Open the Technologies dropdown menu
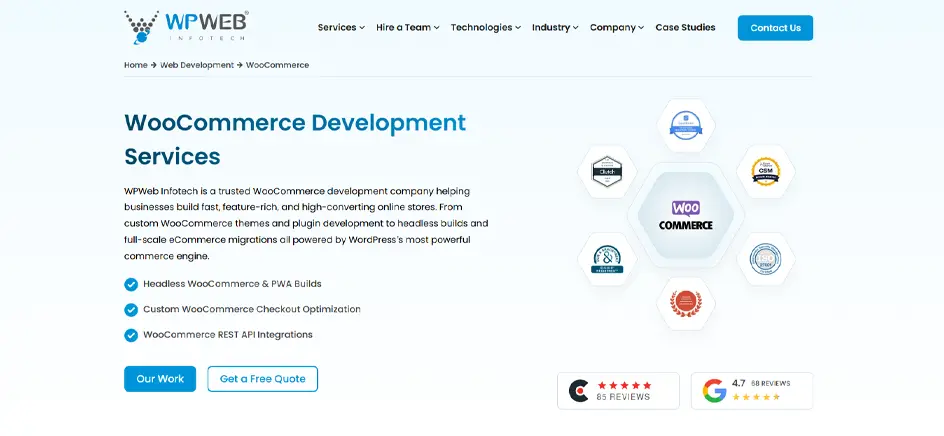This screenshot has width=944, height=436. pos(485,28)
